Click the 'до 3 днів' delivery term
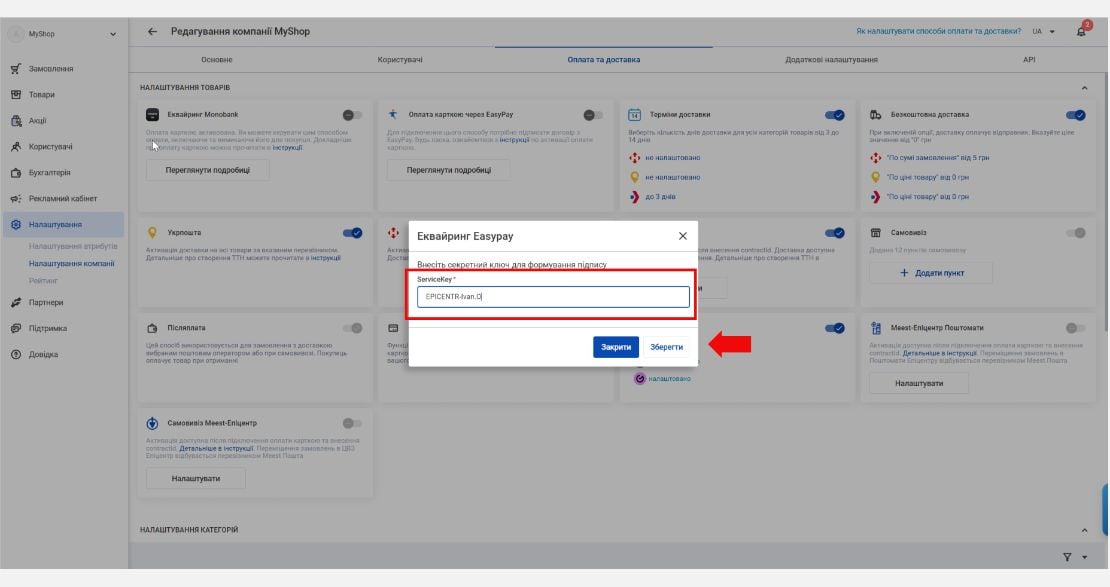This screenshot has width=1110, height=587. (660, 197)
